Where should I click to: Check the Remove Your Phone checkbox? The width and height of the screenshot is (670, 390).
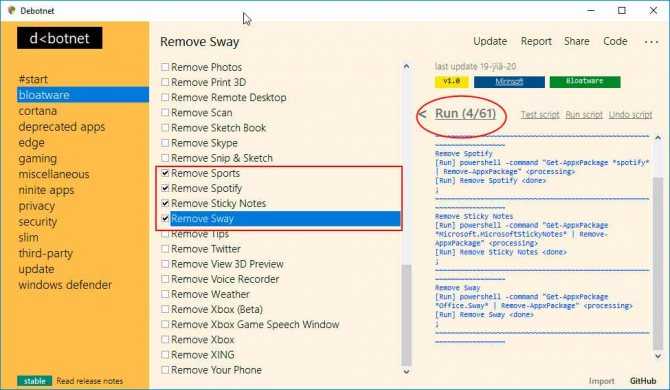(x=165, y=370)
